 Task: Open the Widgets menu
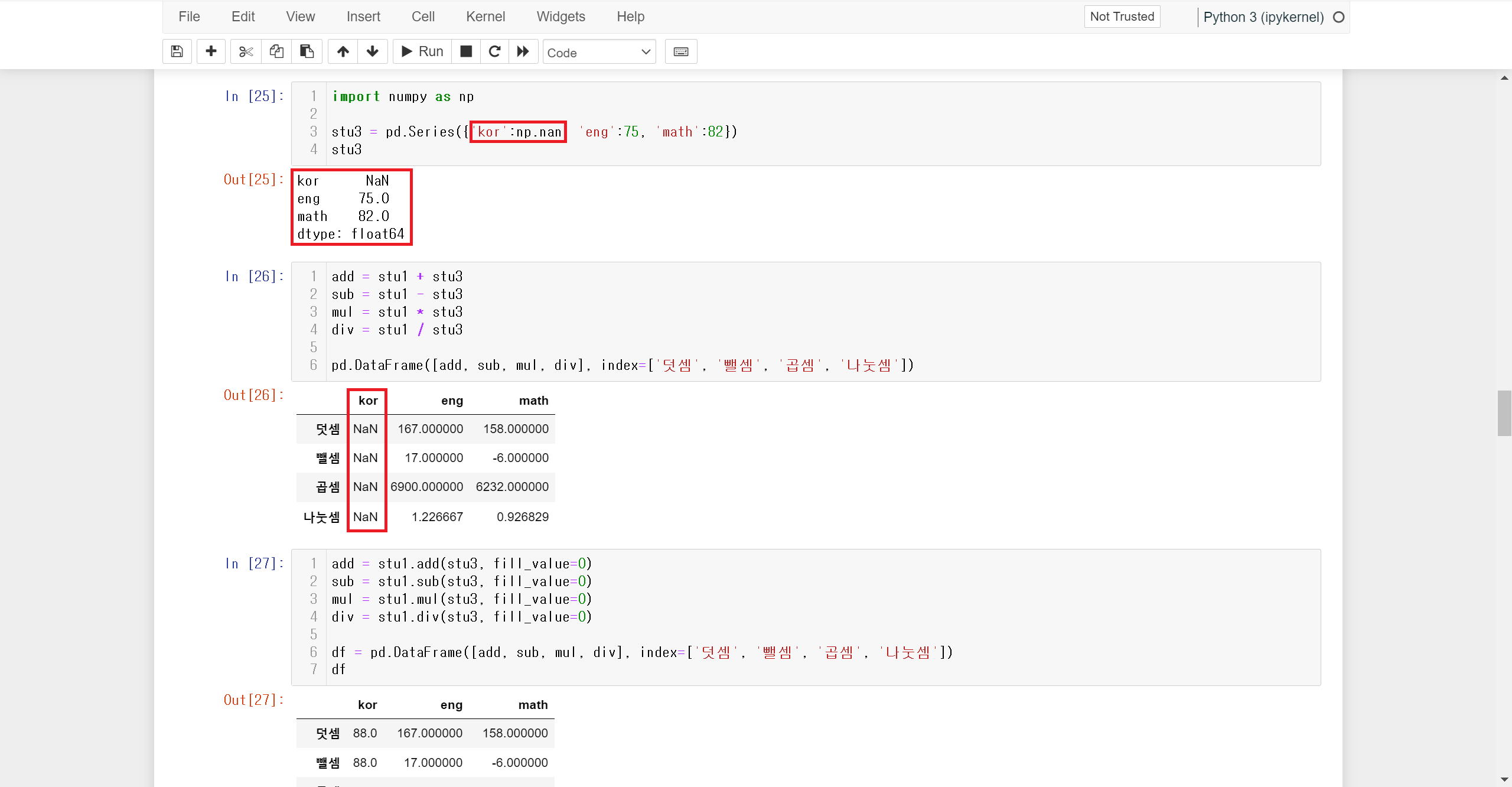[x=561, y=17]
